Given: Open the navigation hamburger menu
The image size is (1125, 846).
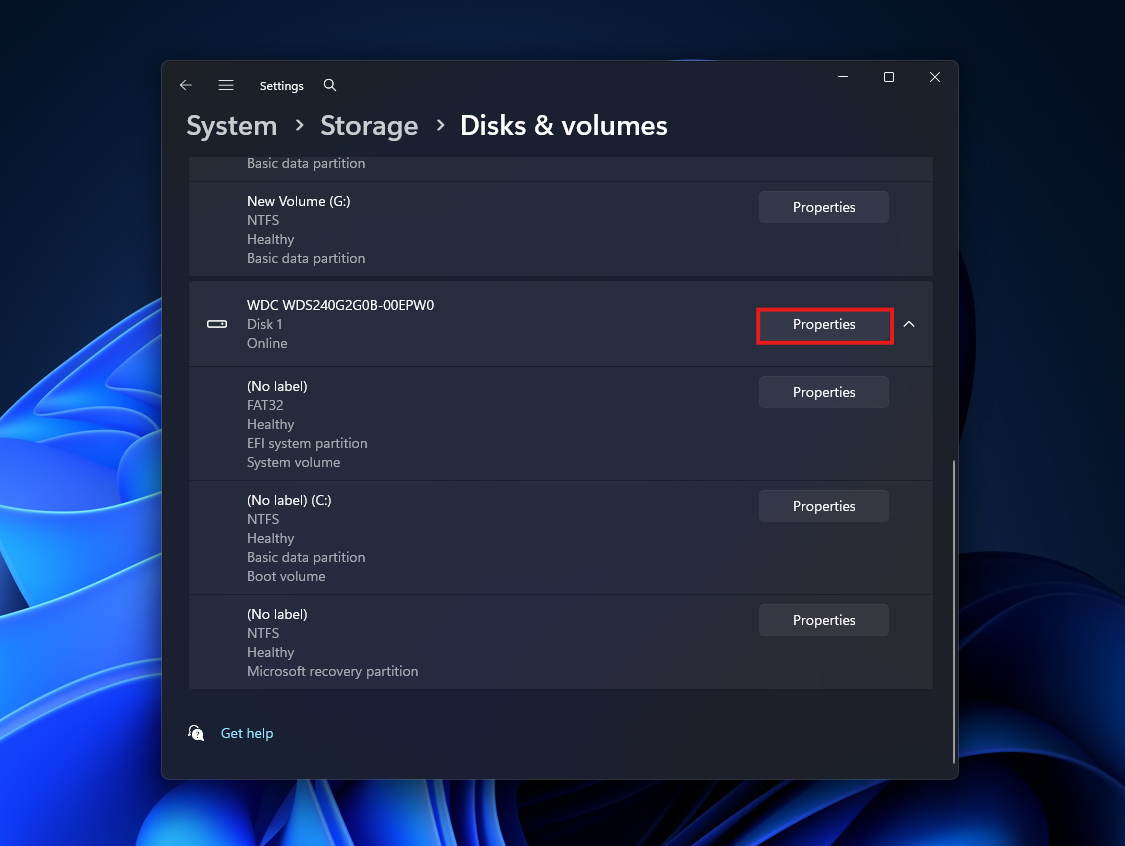Looking at the screenshot, I should click(x=226, y=85).
